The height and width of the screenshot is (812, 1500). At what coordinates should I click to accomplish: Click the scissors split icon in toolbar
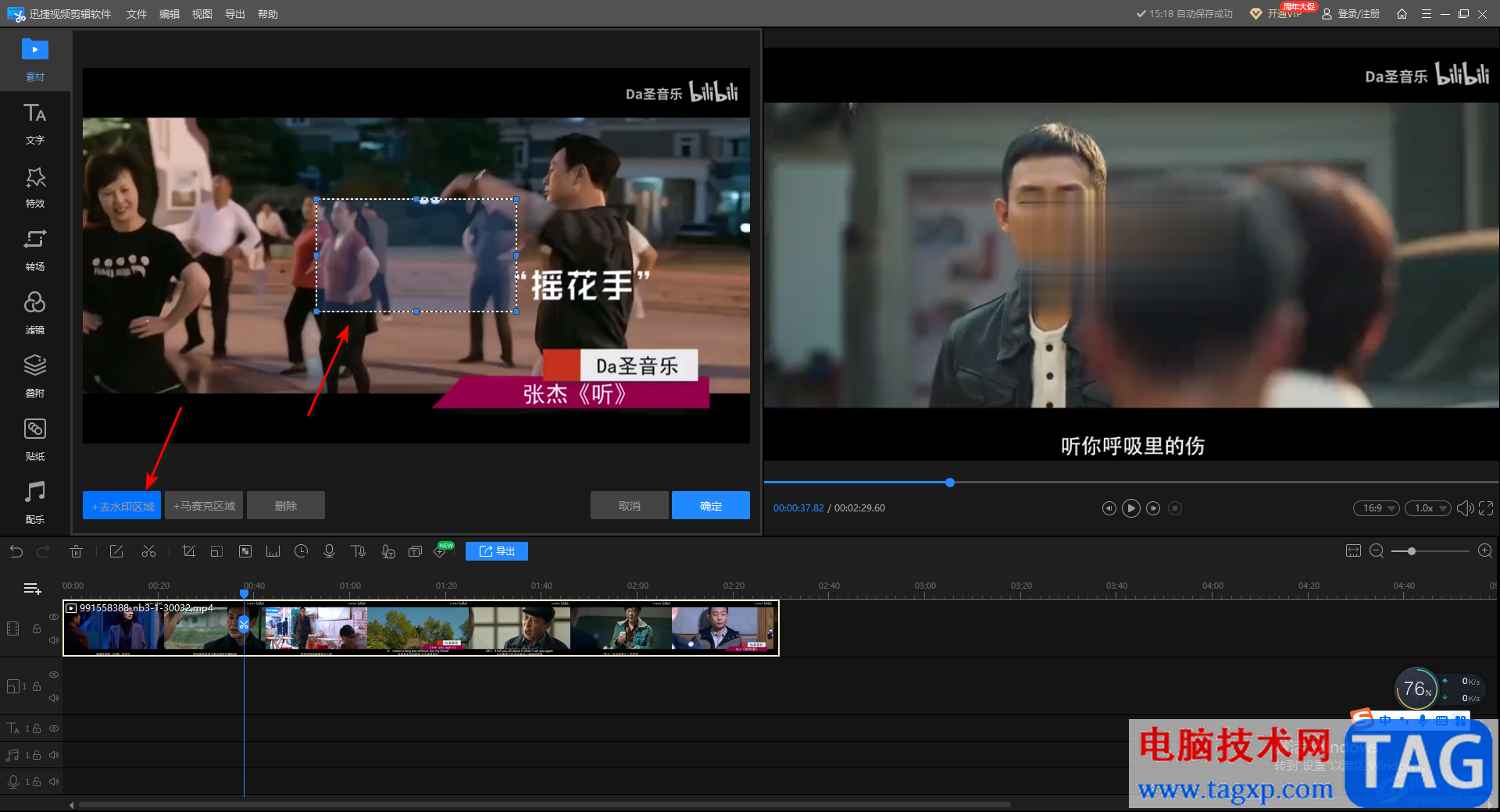click(x=148, y=551)
